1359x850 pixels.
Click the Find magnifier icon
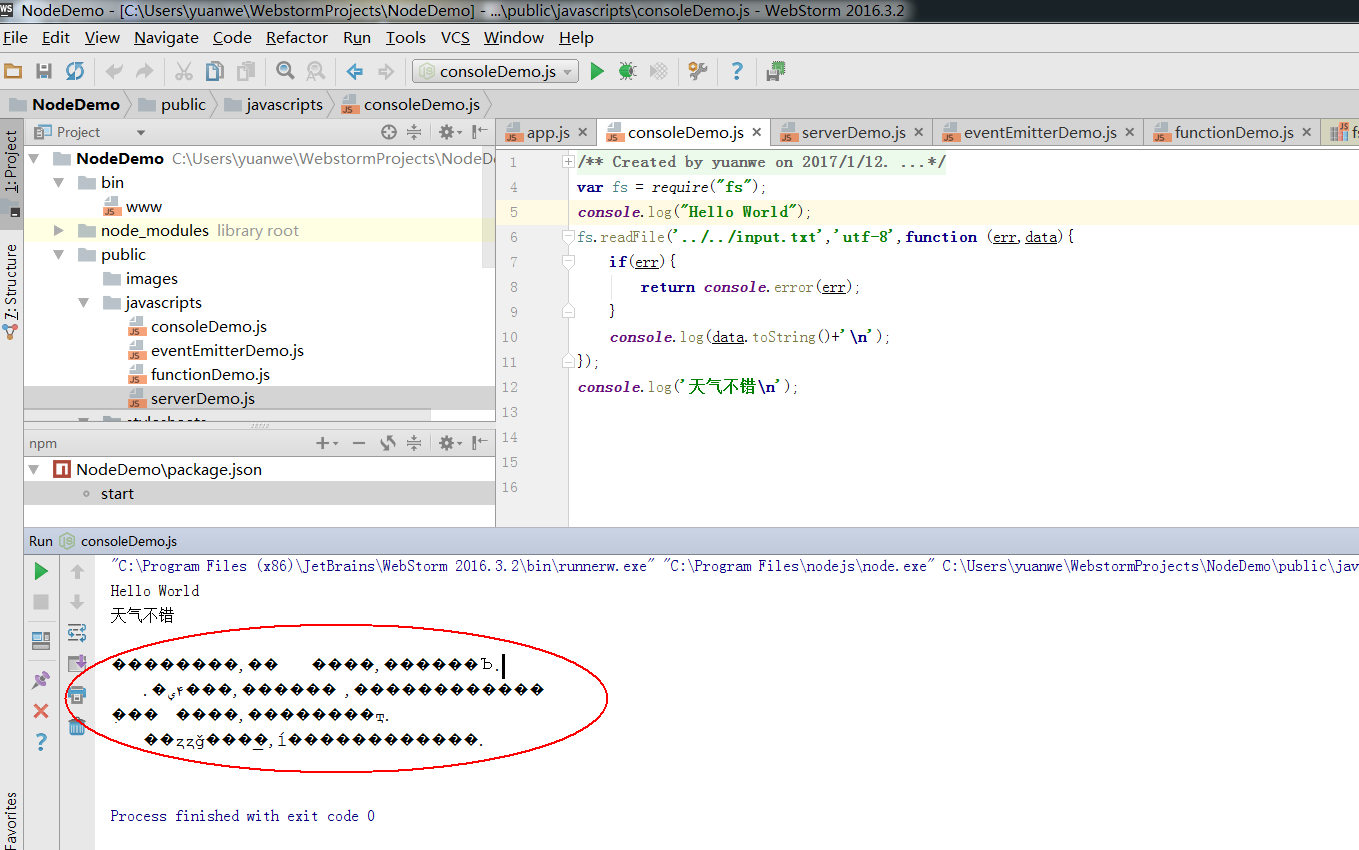click(x=285, y=71)
